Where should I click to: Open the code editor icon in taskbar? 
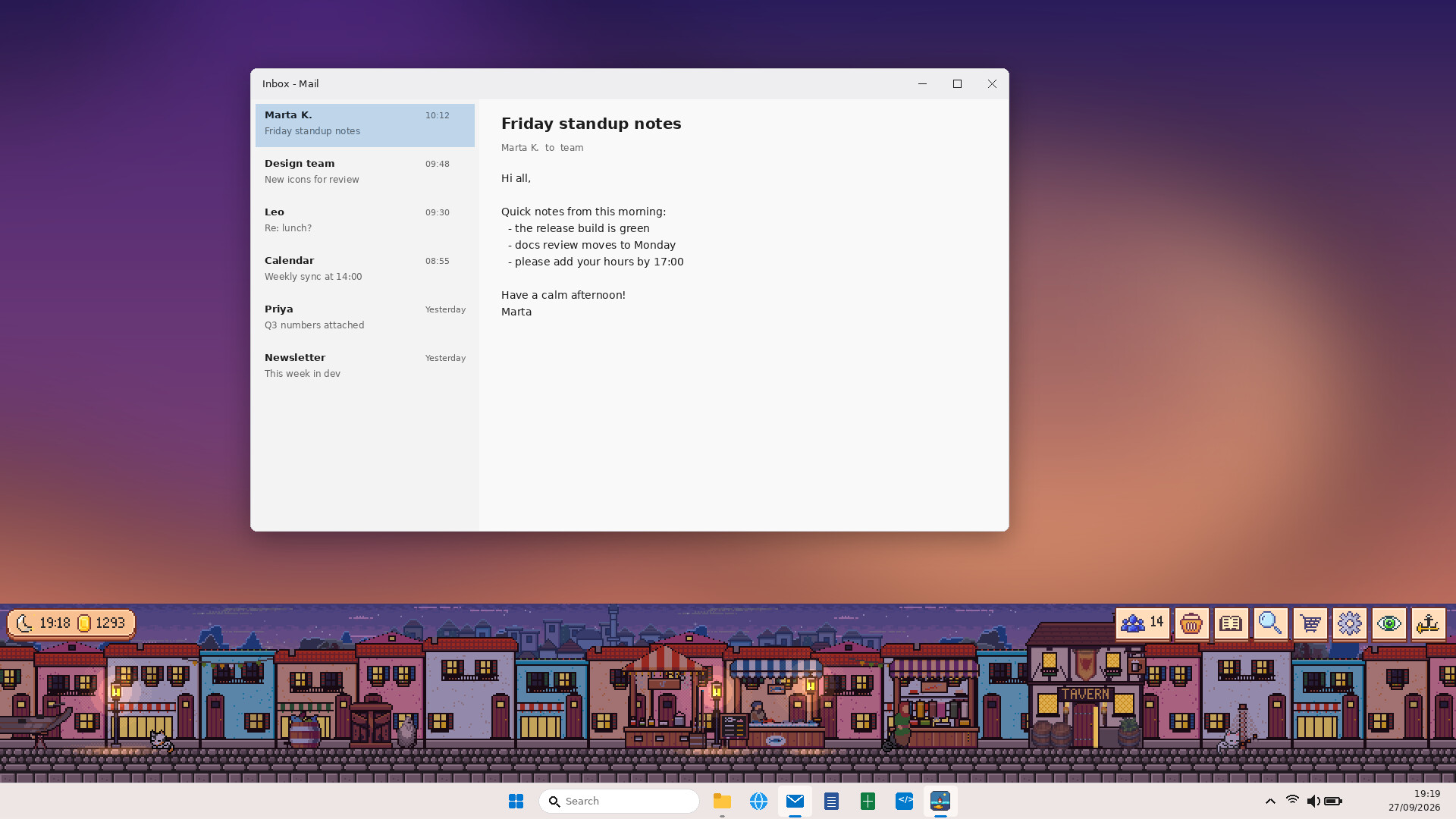click(x=904, y=802)
